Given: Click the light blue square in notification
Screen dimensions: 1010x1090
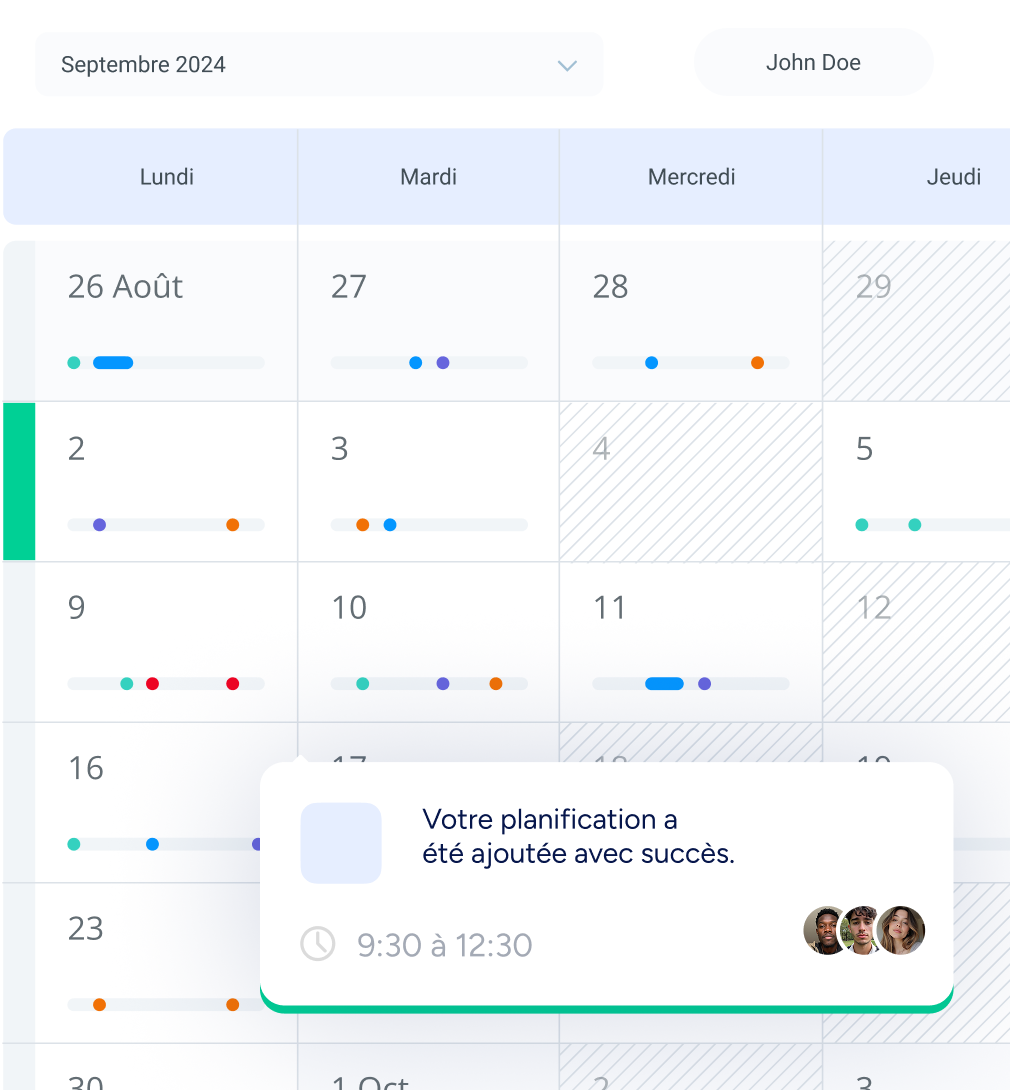Looking at the screenshot, I should 341,843.
